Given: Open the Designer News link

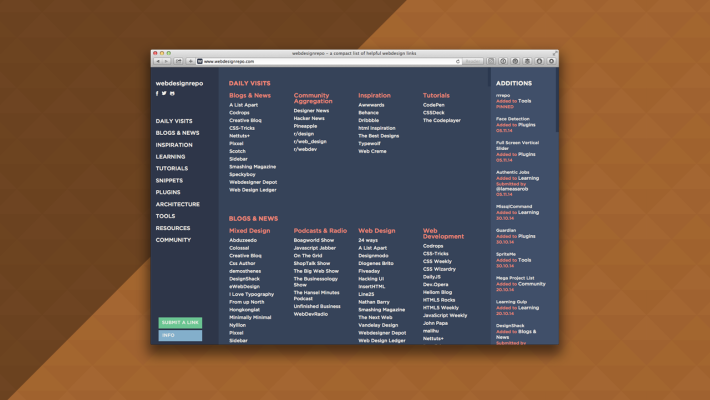Looking at the screenshot, I should click(311, 111).
